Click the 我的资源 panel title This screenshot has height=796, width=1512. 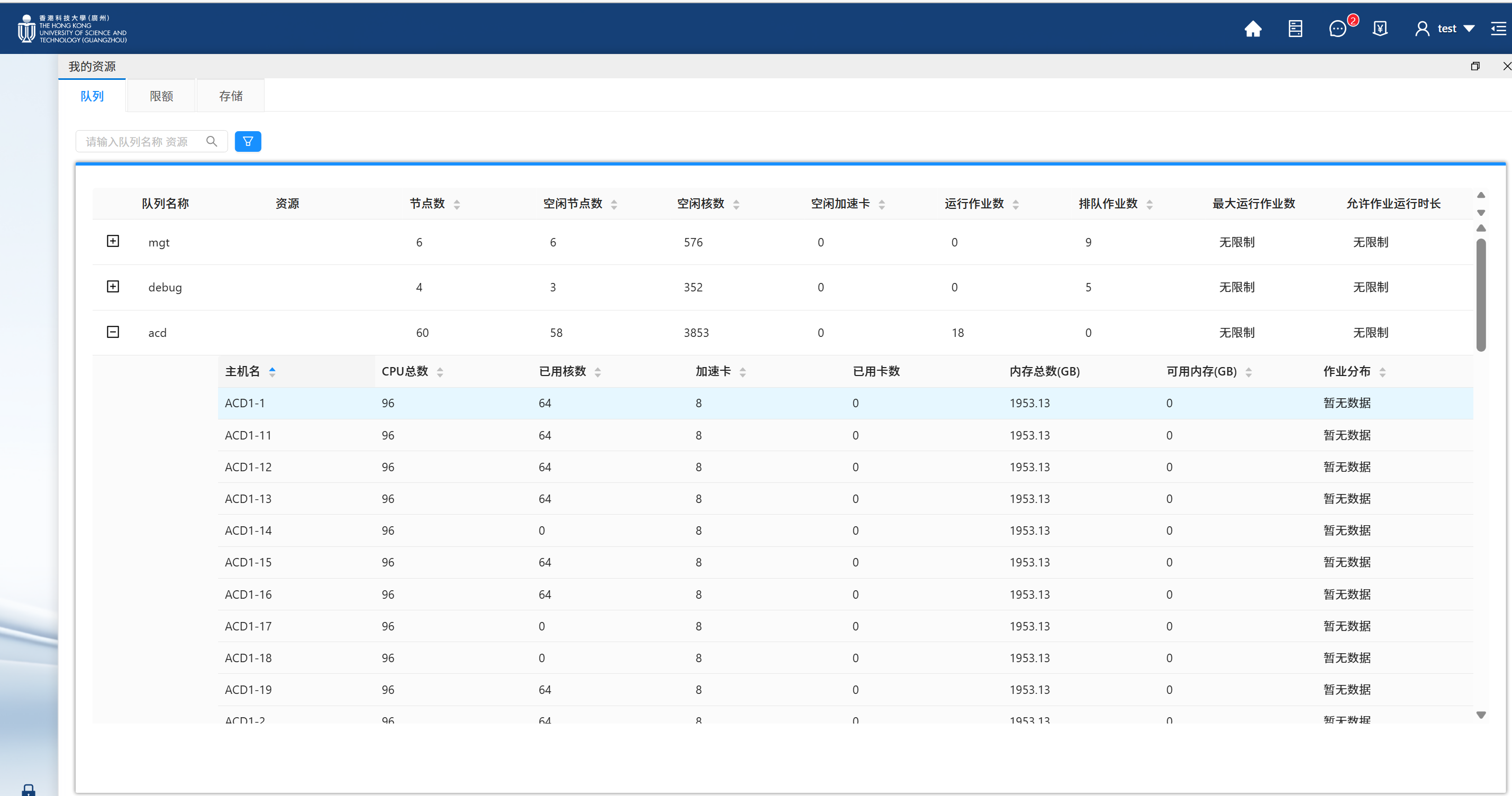coord(92,66)
